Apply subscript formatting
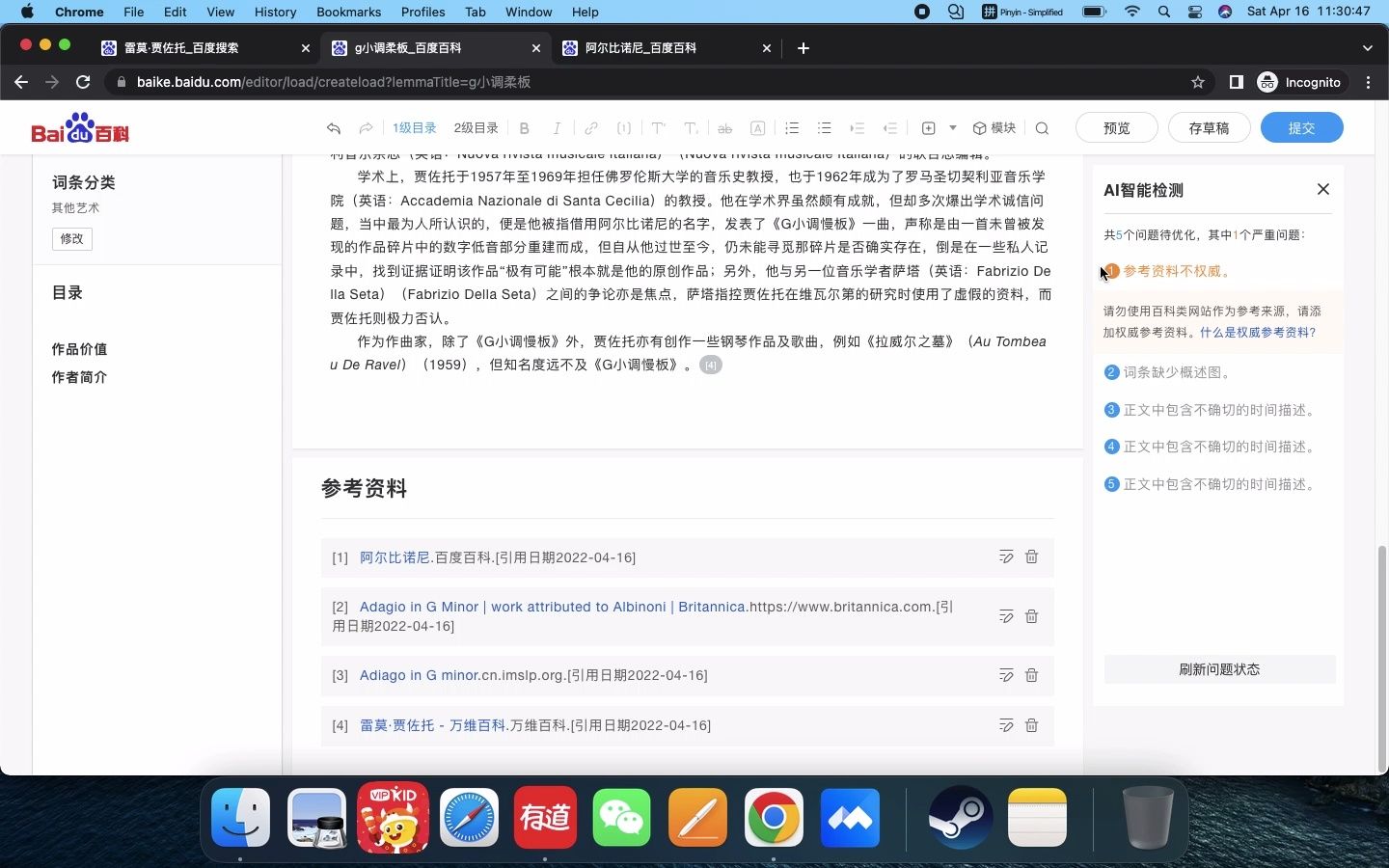The height and width of the screenshot is (868, 1389). (x=692, y=128)
